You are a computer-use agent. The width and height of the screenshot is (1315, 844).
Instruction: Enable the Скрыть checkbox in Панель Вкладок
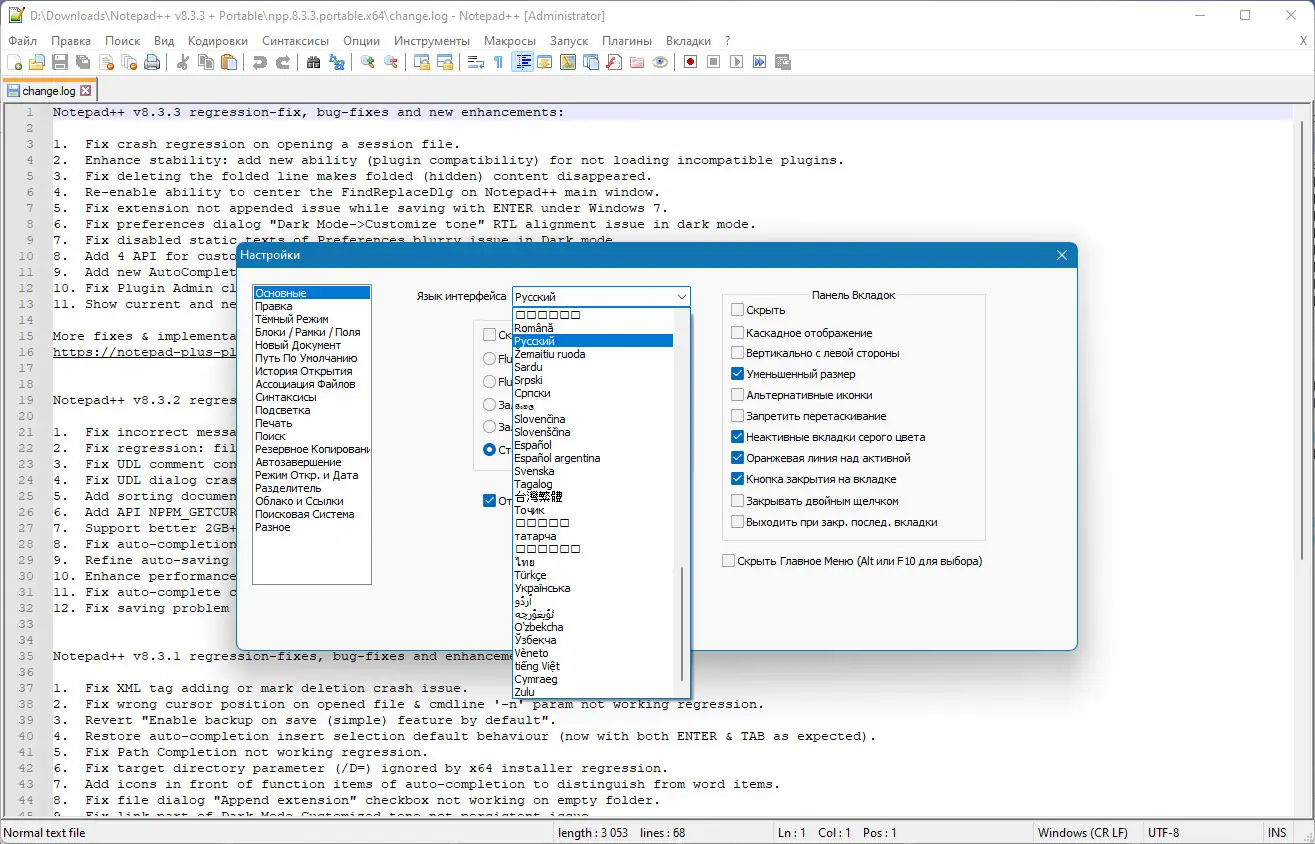coord(738,310)
